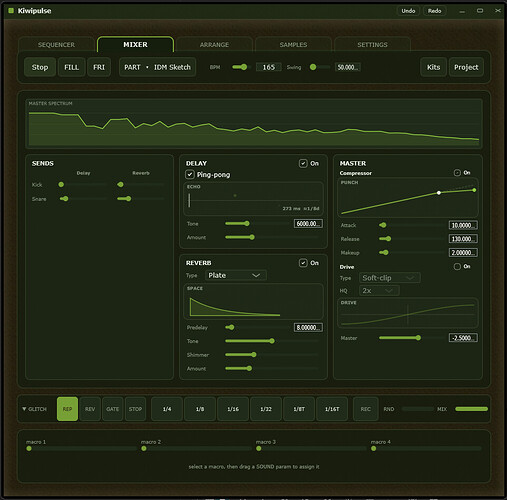Open the Kits browser
Viewport: 507px width, 500px height.
pos(434,67)
